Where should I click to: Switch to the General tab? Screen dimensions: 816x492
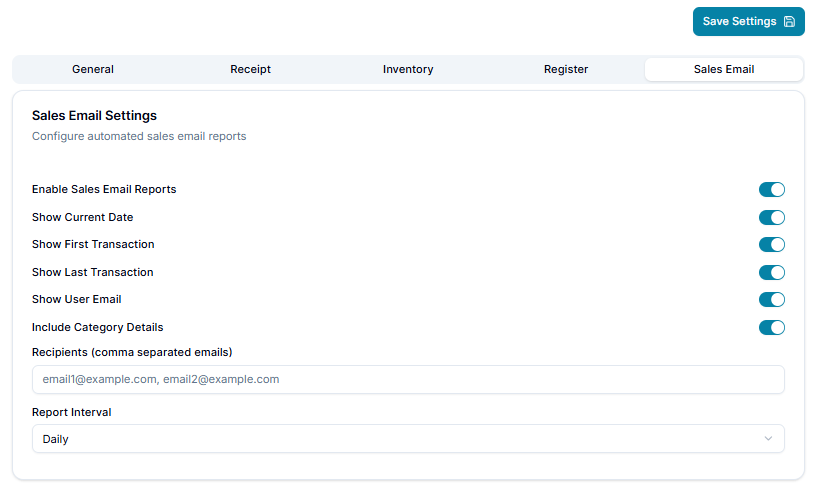[93, 69]
